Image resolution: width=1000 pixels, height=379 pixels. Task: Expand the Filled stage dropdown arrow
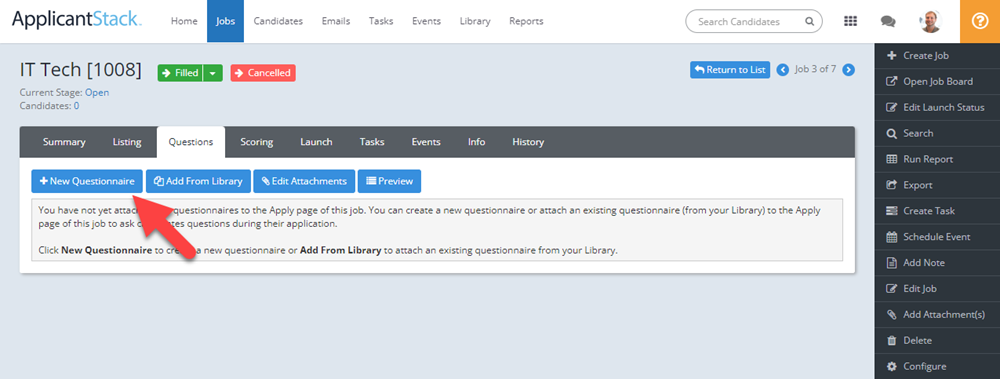click(213, 73)
